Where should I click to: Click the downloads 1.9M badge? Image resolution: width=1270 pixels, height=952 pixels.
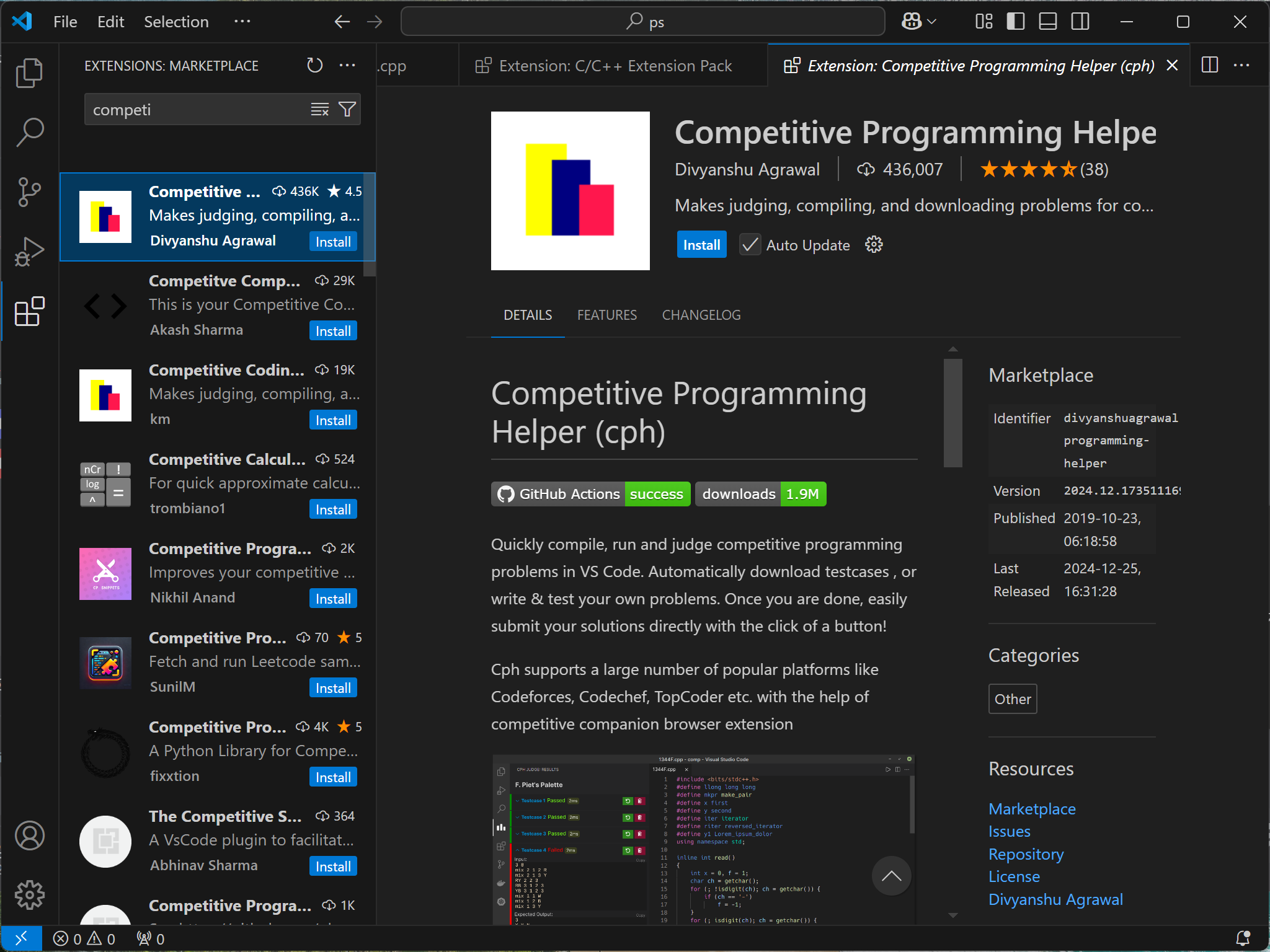pyautogui.click(x=761, y=494)
